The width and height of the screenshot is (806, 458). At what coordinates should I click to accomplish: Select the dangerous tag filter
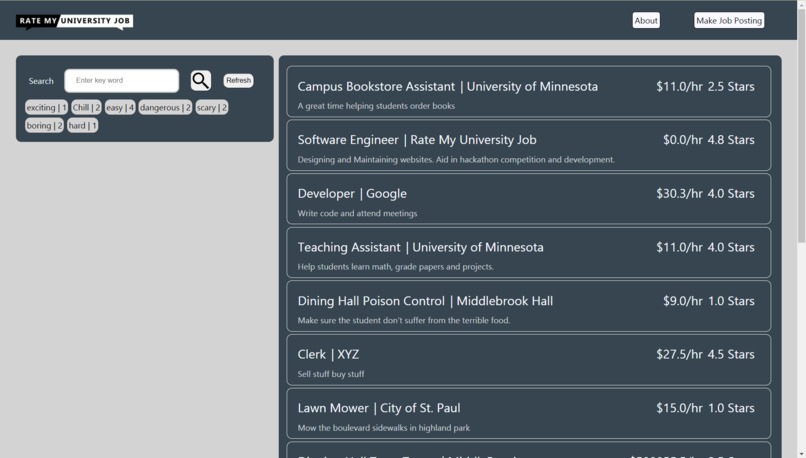[x=165, y=107]
